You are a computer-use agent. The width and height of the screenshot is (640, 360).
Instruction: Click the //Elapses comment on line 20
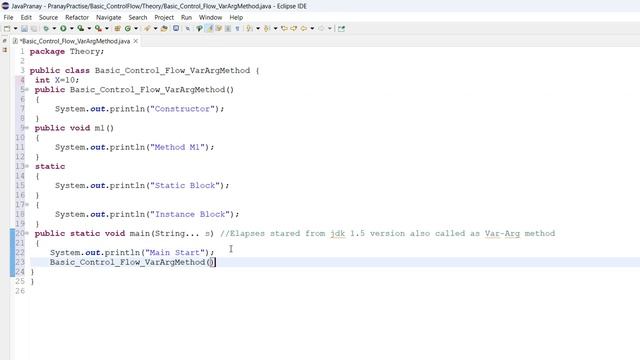tap(387, 233)
